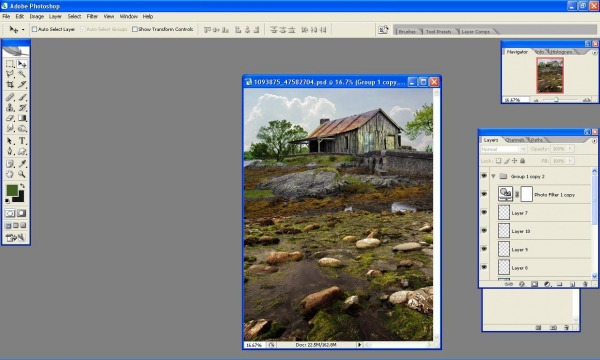
Task: Reset to default foreground and background colors
Action: tap(8, 201)
